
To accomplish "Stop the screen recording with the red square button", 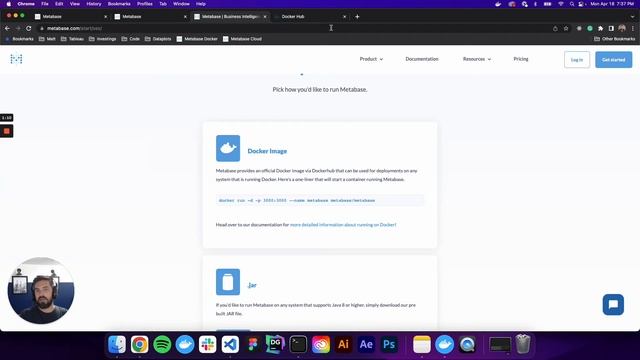I will pyautogui.click(x=7, y=131).
